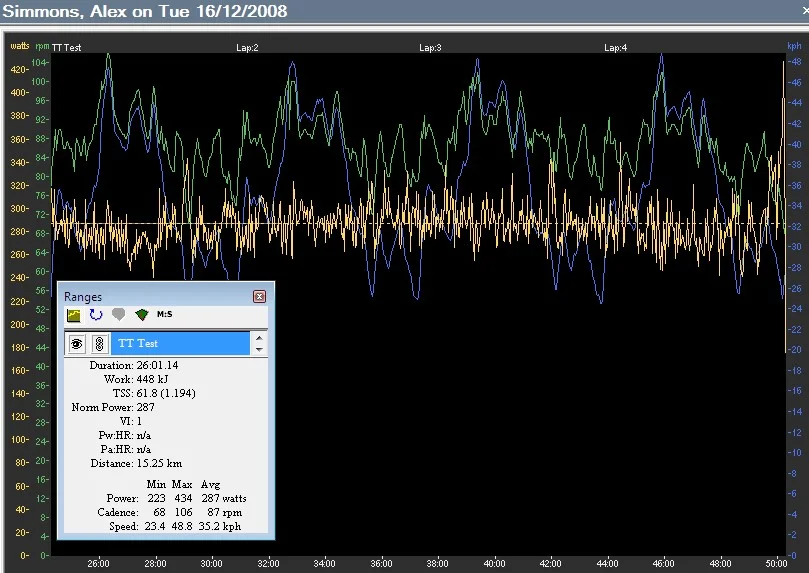Select the TT Test range entry
The width and height of the screenshot is (809, 573).
(180, 343)
